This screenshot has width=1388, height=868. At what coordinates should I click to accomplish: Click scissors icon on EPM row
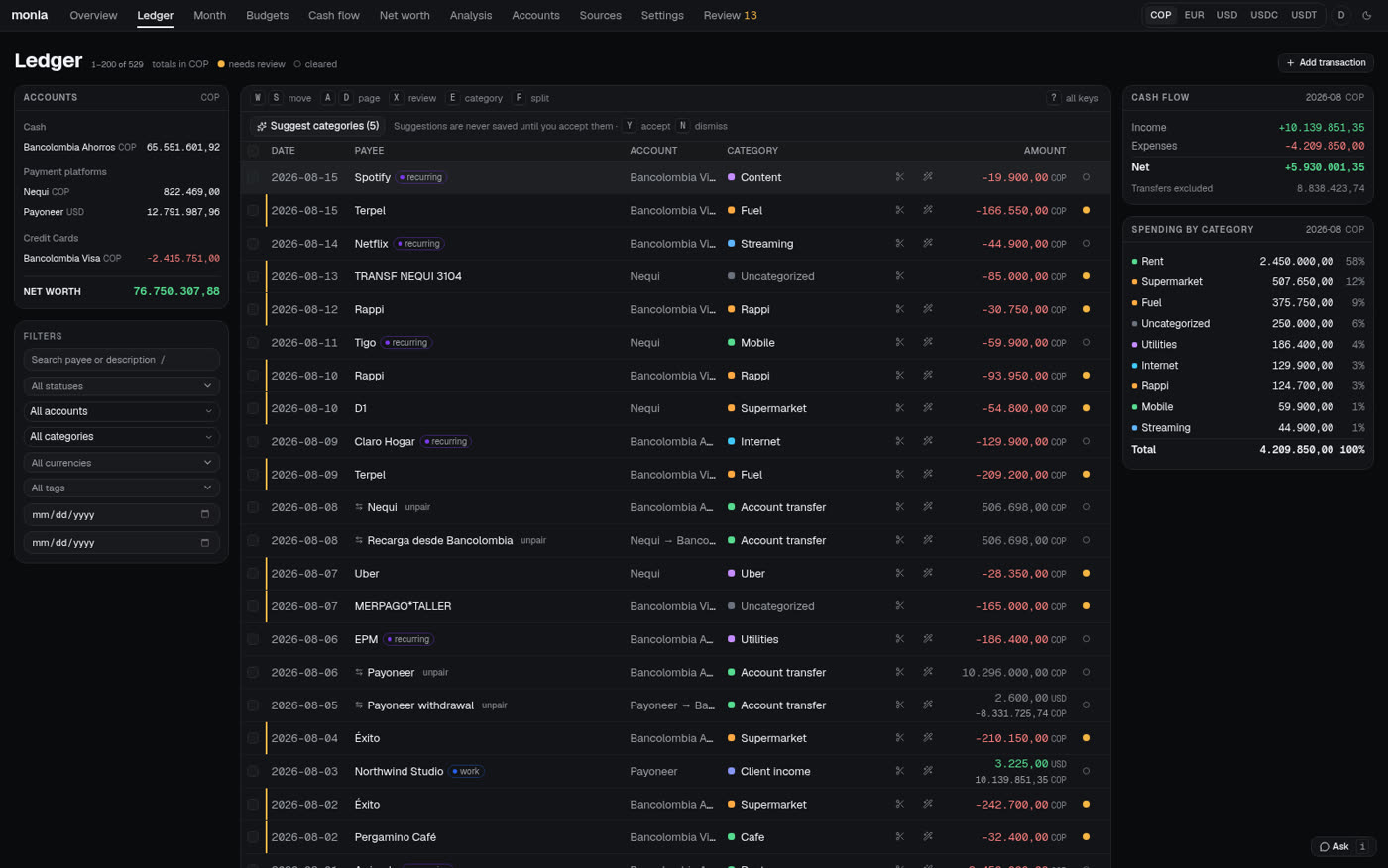pos(900,639)
